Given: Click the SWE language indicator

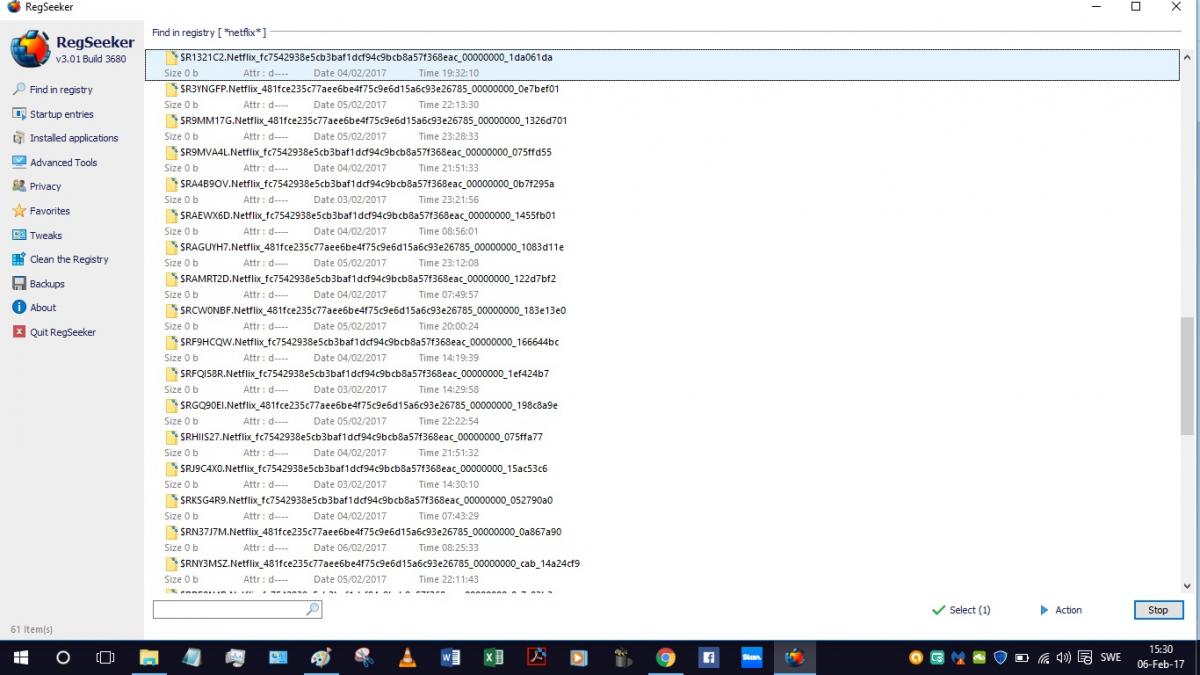Looking at the screenshot, I should (x=1110, y=658).
